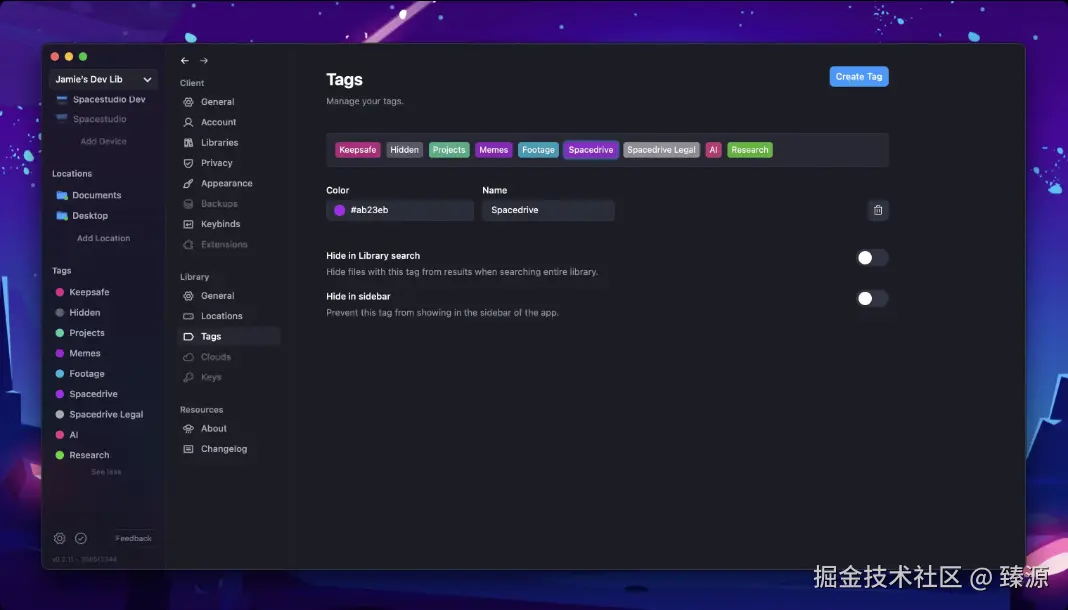Image resolution: width=1068 pixels, height=610 pixels.
Task: Open Spacedrive Legal tag in sidebar
Action: click(99, 415)
